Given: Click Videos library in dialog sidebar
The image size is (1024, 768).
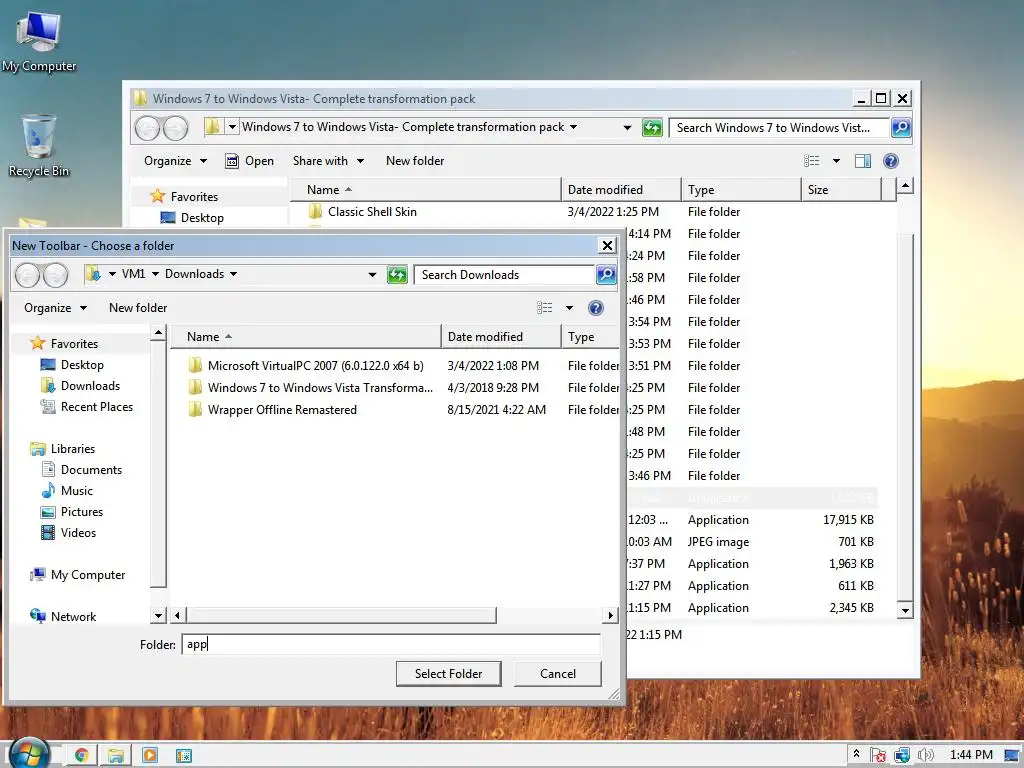Looking at the screenshot, I should click(69, 533).
